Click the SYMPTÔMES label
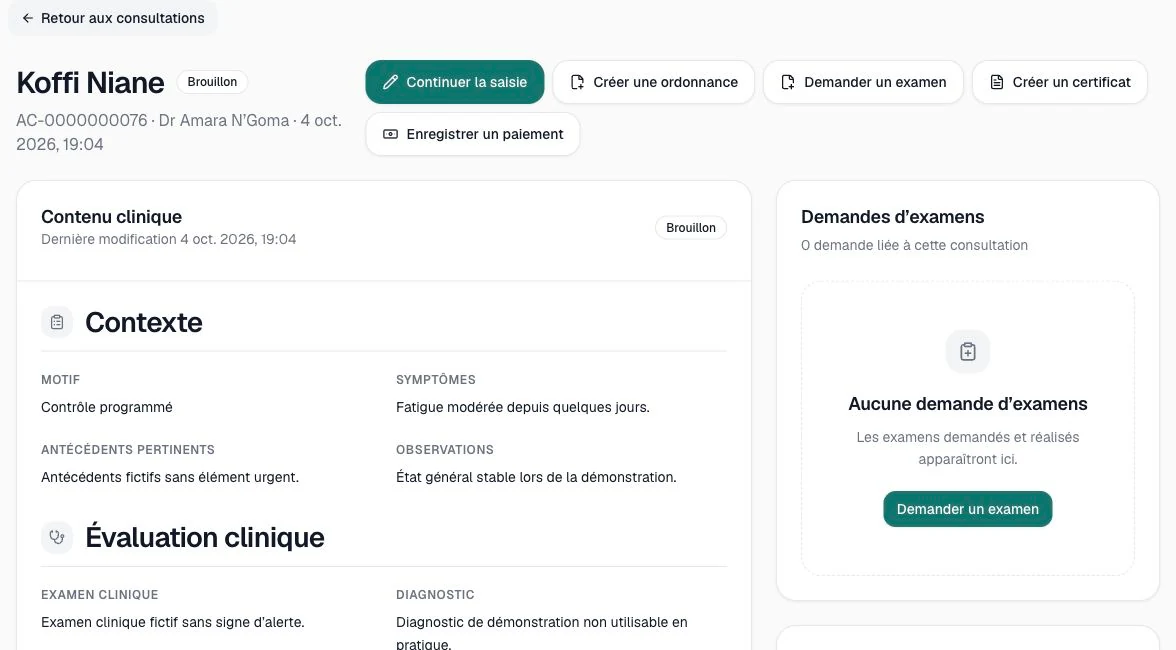The width and height of the screenshot is (1176, 650). (x=436, y=379)
